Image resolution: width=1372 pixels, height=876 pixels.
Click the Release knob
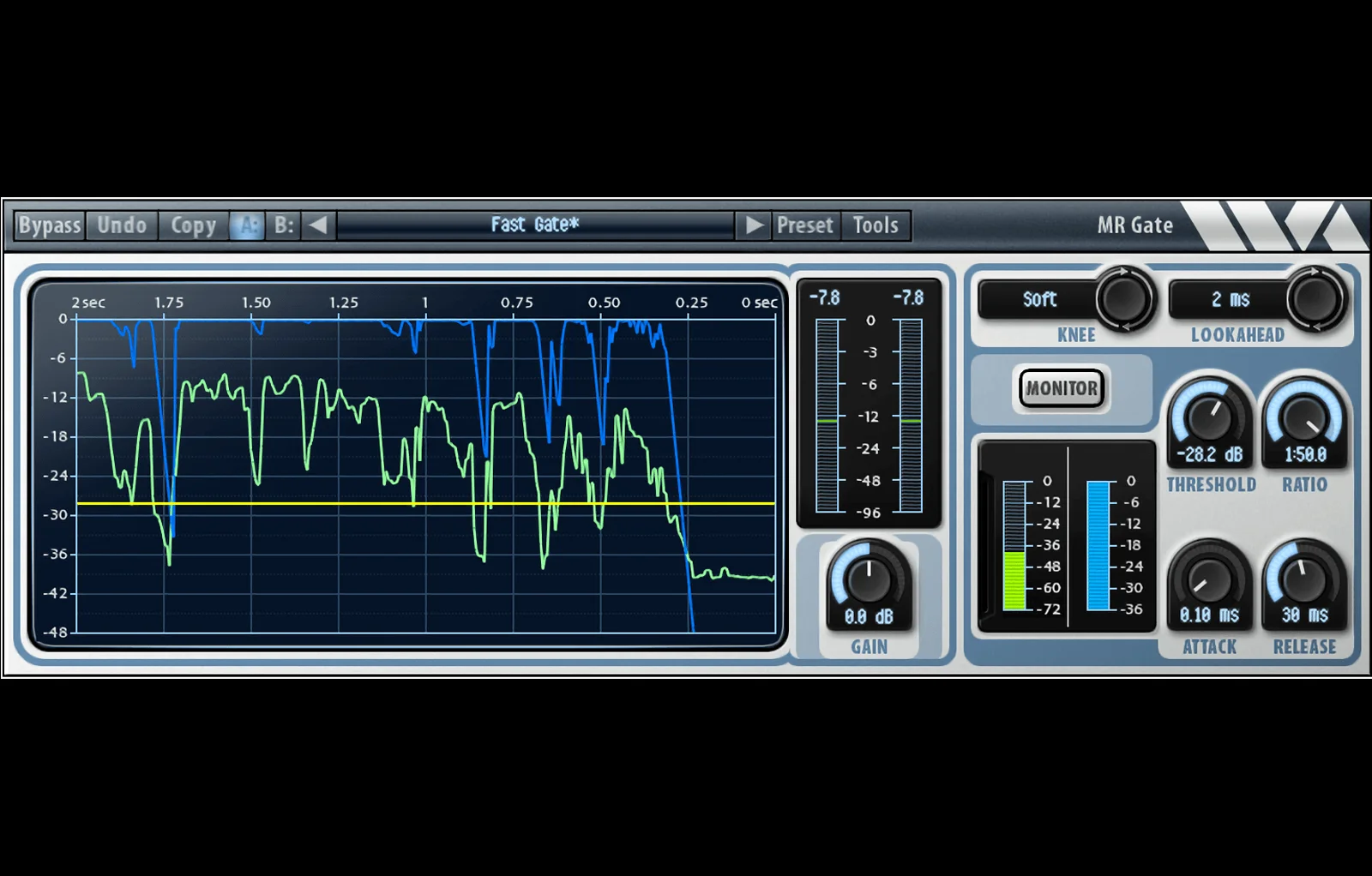point(1304,580)
